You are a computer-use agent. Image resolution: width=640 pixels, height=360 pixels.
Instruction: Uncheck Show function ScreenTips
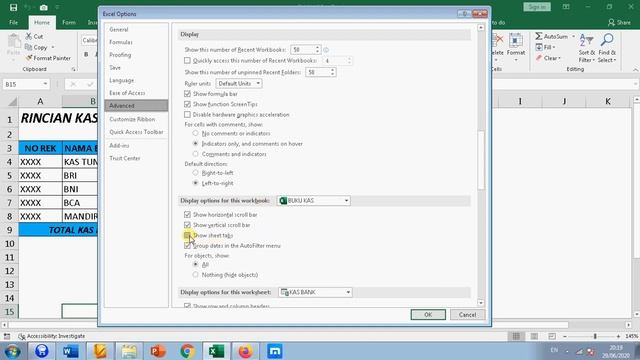187,104
